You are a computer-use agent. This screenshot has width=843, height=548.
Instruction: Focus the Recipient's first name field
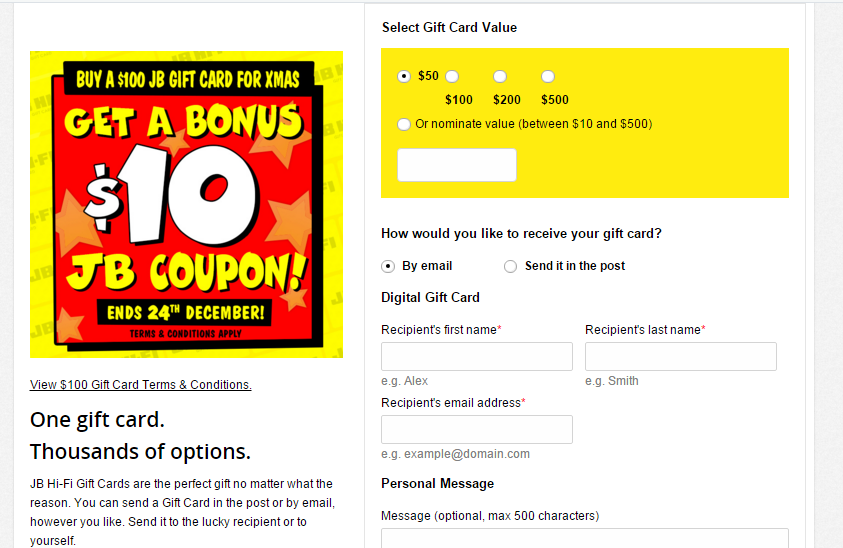477,357
